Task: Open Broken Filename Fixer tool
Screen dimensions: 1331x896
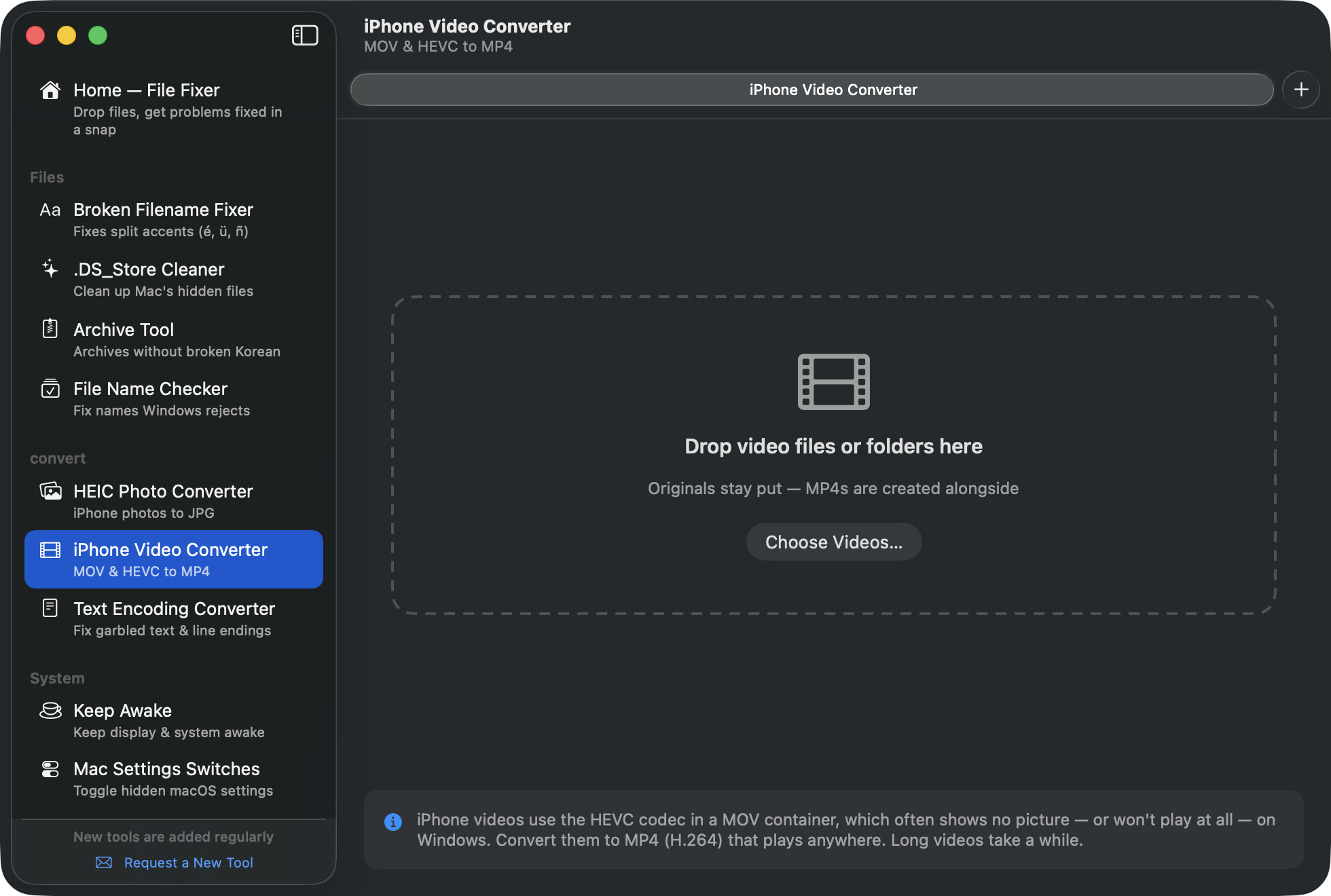Action: coord(174,220)
